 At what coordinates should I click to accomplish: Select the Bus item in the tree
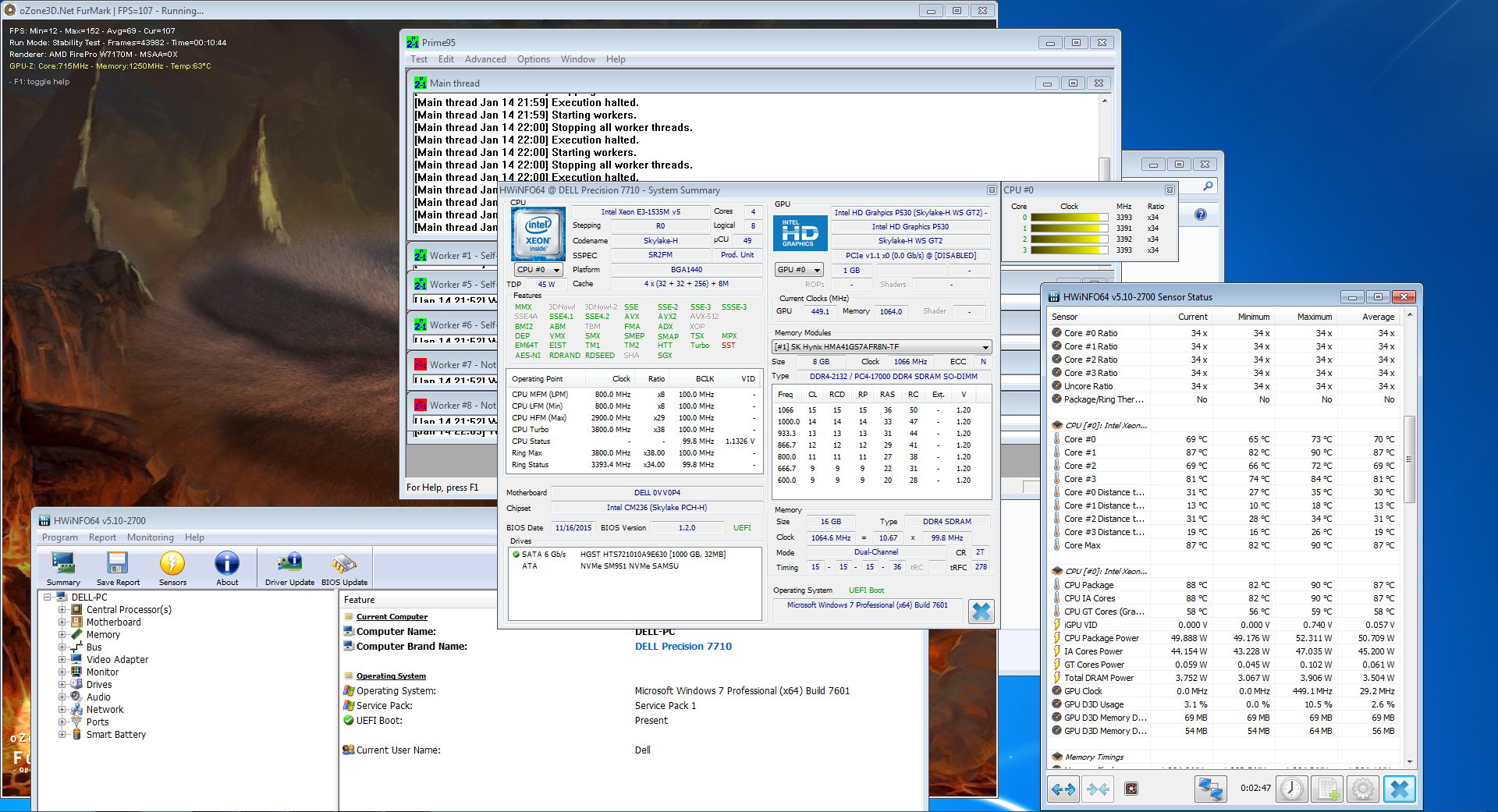point(94,647)
